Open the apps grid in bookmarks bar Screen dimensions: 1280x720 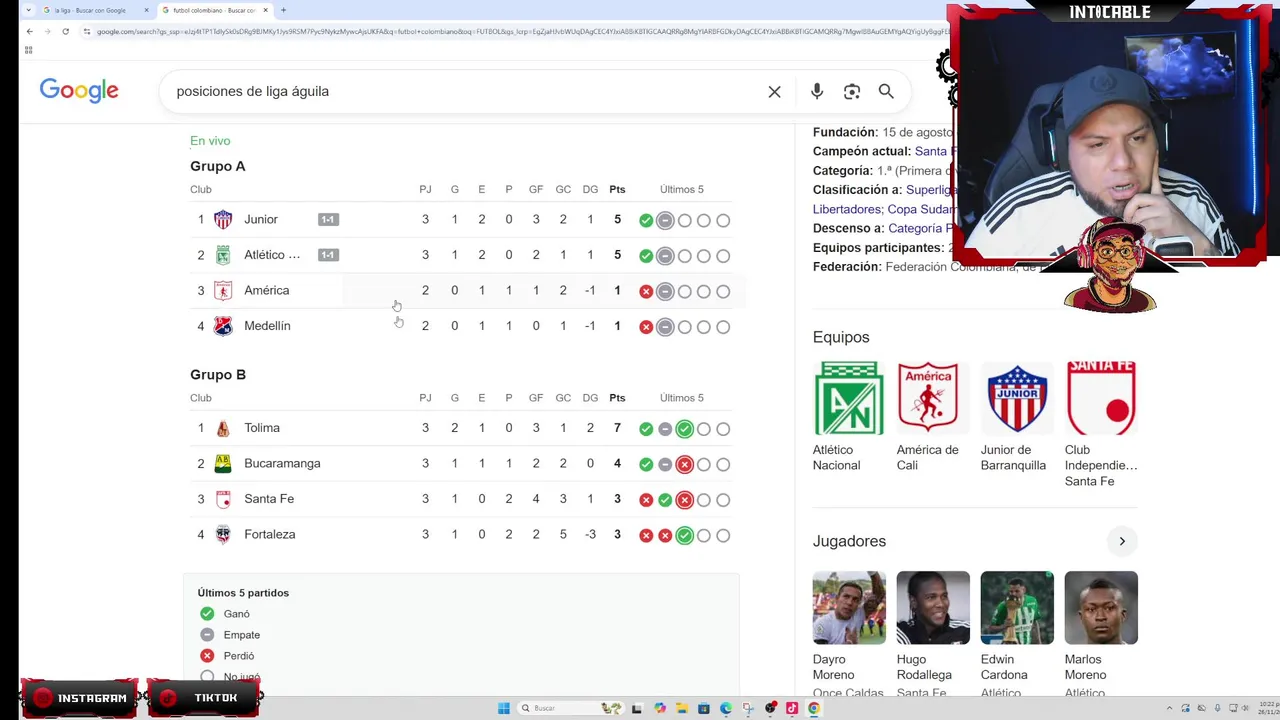click(x=28, y=50)
